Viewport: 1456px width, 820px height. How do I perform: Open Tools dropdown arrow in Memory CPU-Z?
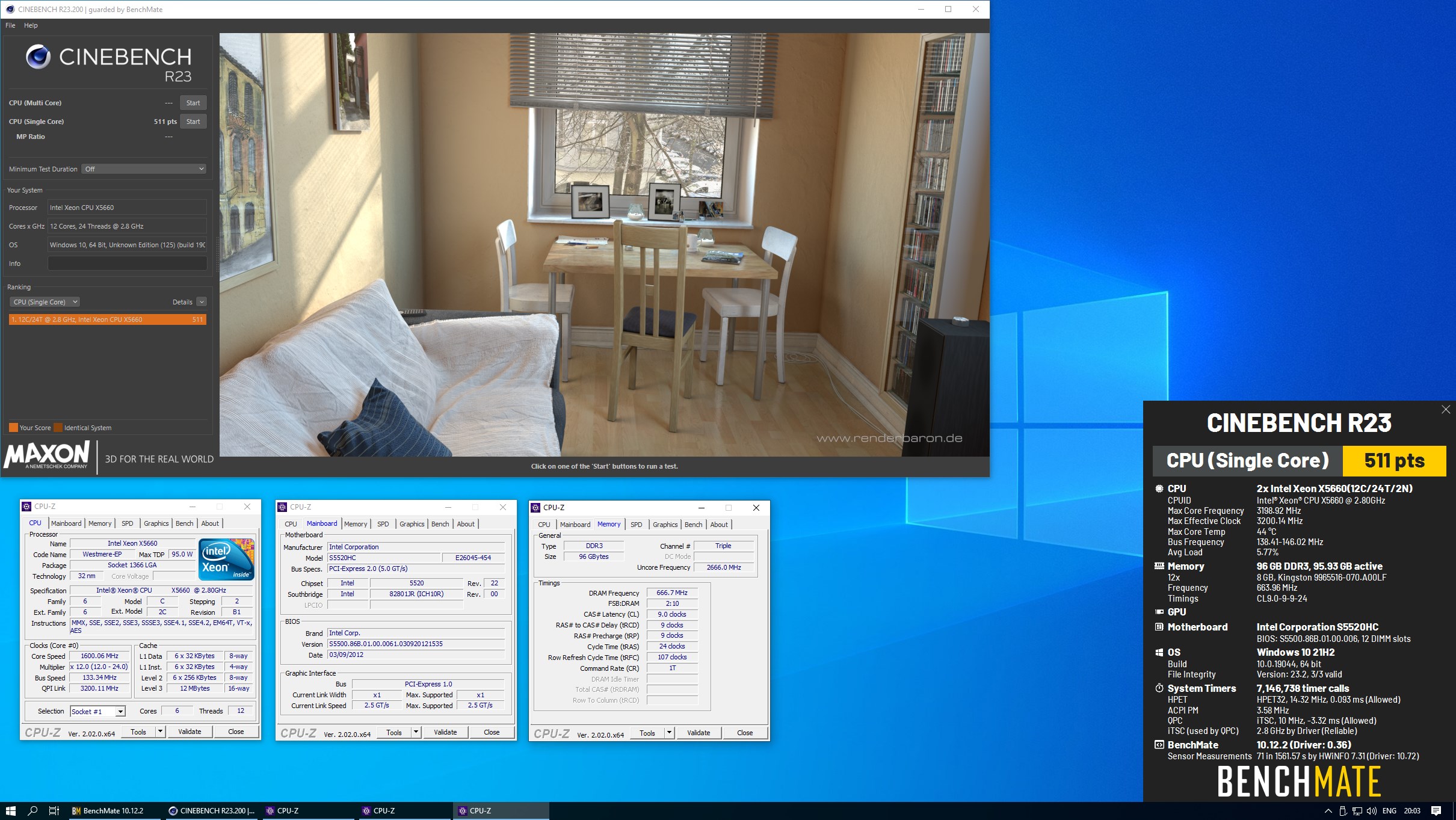(670, 733)
